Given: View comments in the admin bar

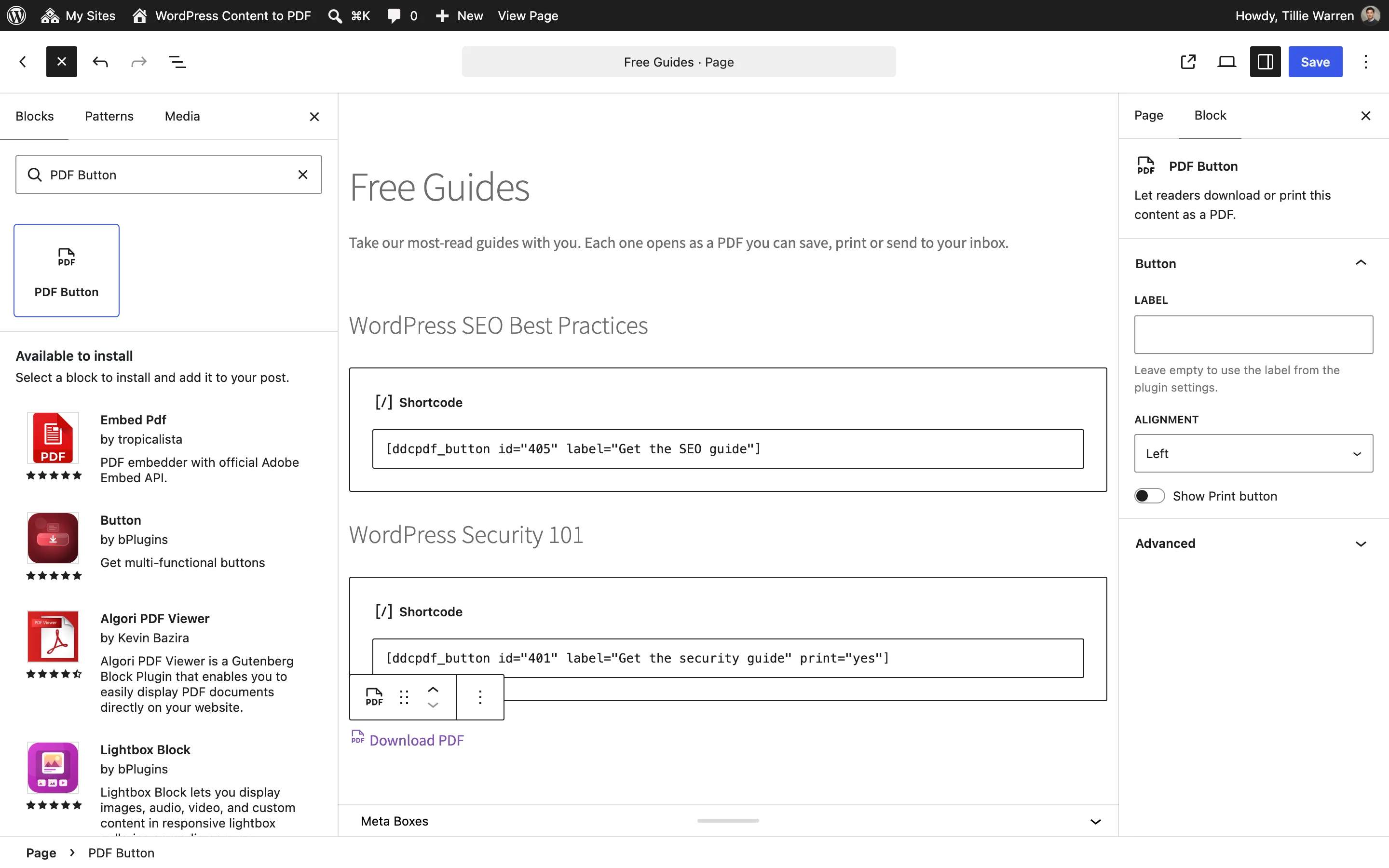Looking at the screenshot, I should tap(402, 15).
